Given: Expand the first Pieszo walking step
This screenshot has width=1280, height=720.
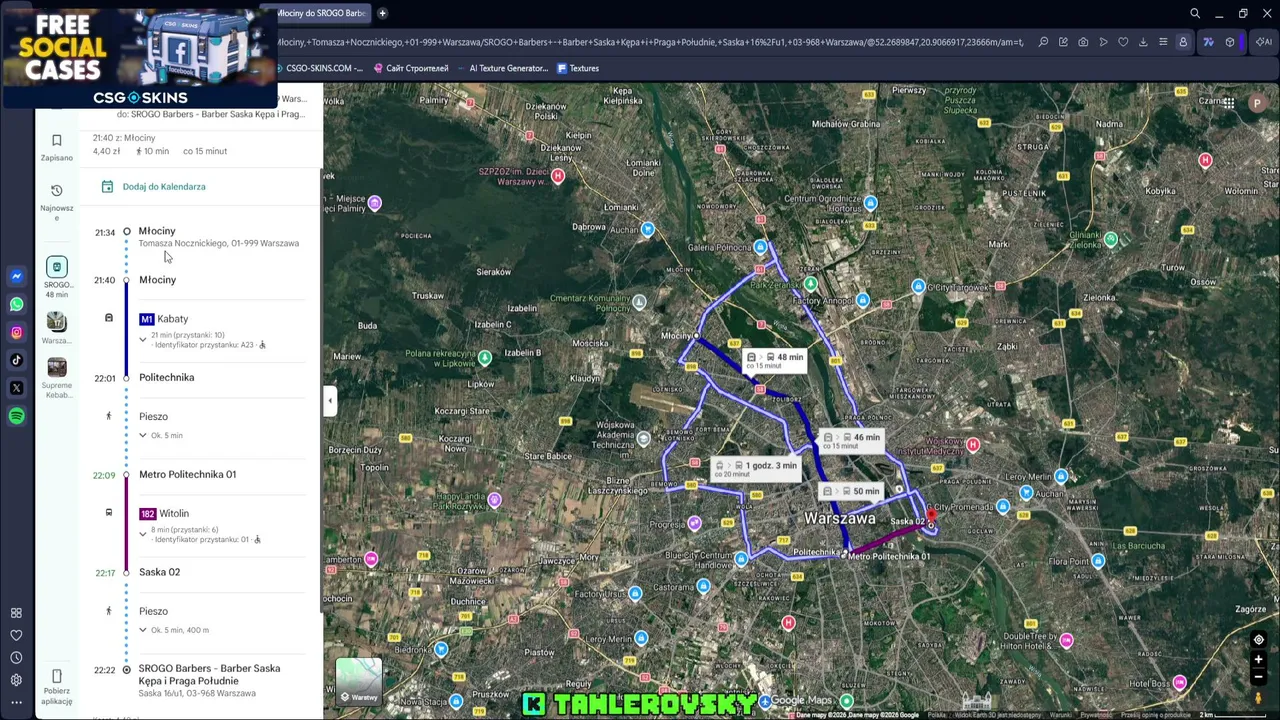Looking at the screenshot, I should coord(143,436).
